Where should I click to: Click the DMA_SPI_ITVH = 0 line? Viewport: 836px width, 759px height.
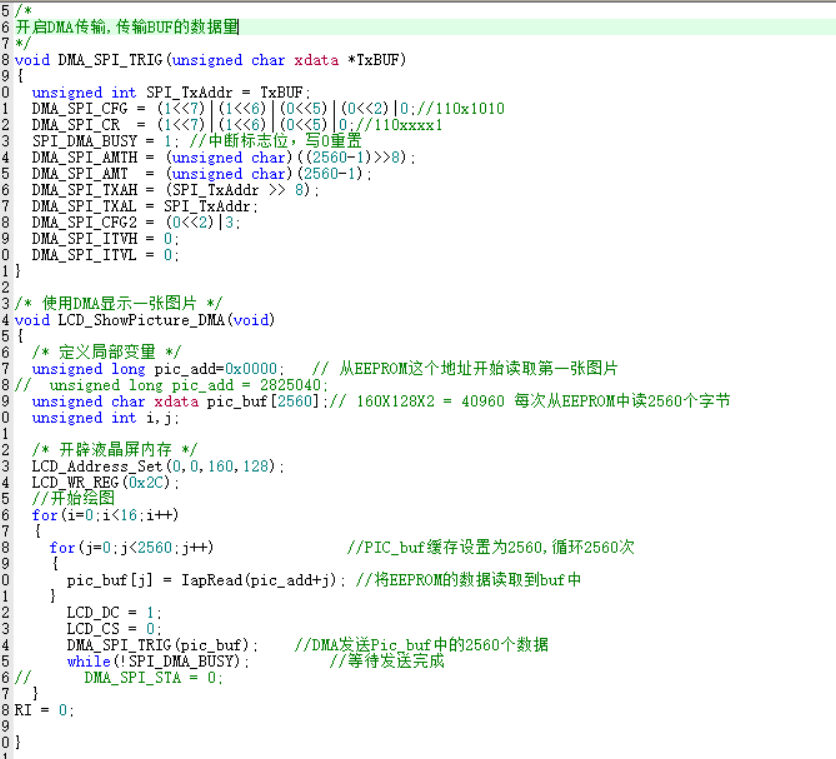(105, 239)
